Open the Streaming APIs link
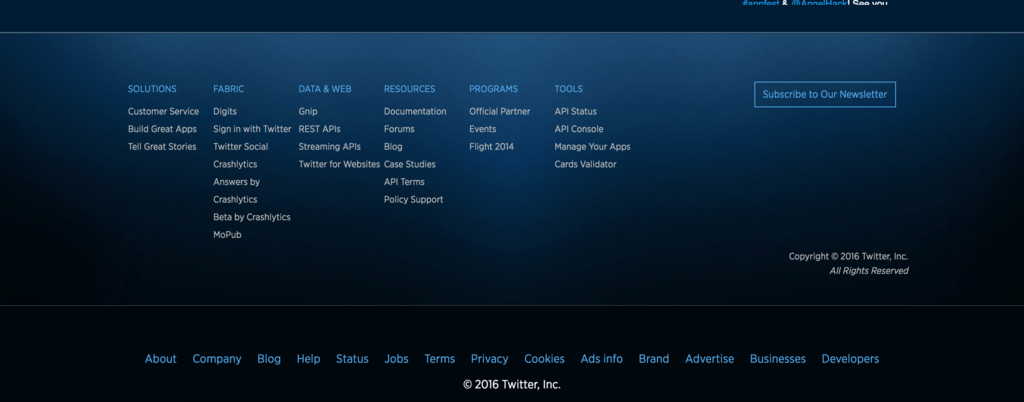The width and height of the screenshot is (1024, 402). coord(330,147)
